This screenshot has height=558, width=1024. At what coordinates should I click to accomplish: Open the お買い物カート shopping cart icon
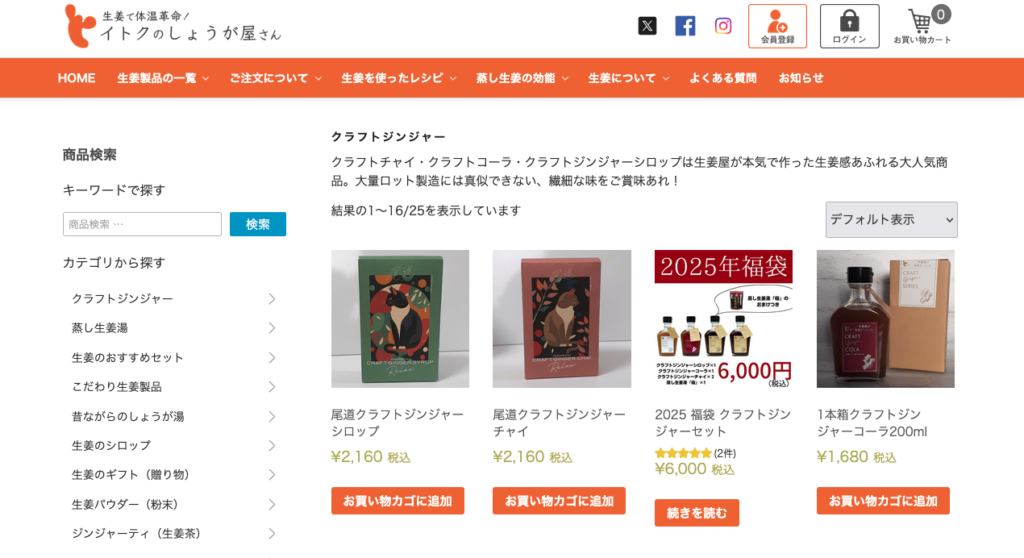[922, 26]
